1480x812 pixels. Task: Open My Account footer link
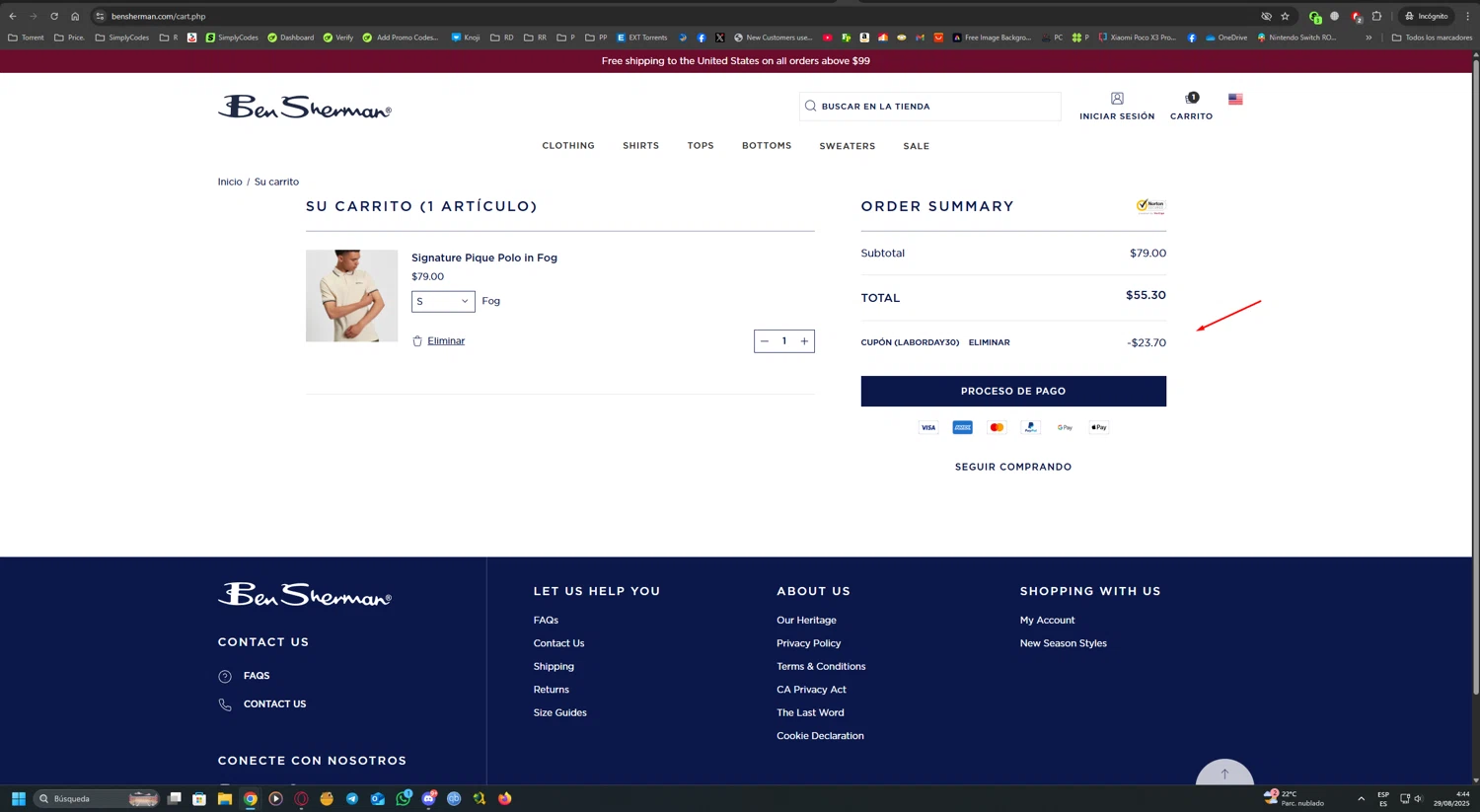(x=1048, y=621)
